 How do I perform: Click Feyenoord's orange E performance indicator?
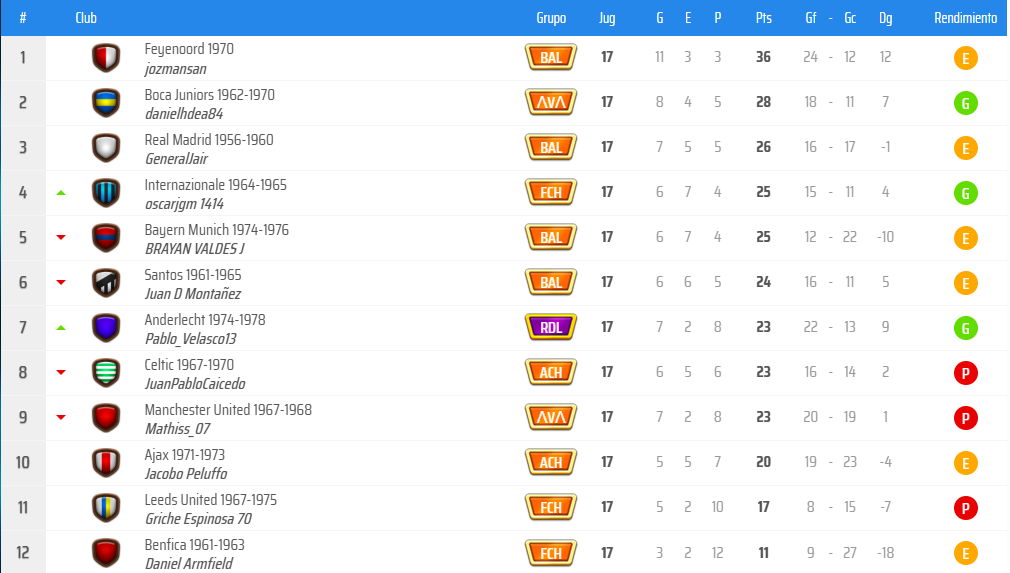coord(965,58)
